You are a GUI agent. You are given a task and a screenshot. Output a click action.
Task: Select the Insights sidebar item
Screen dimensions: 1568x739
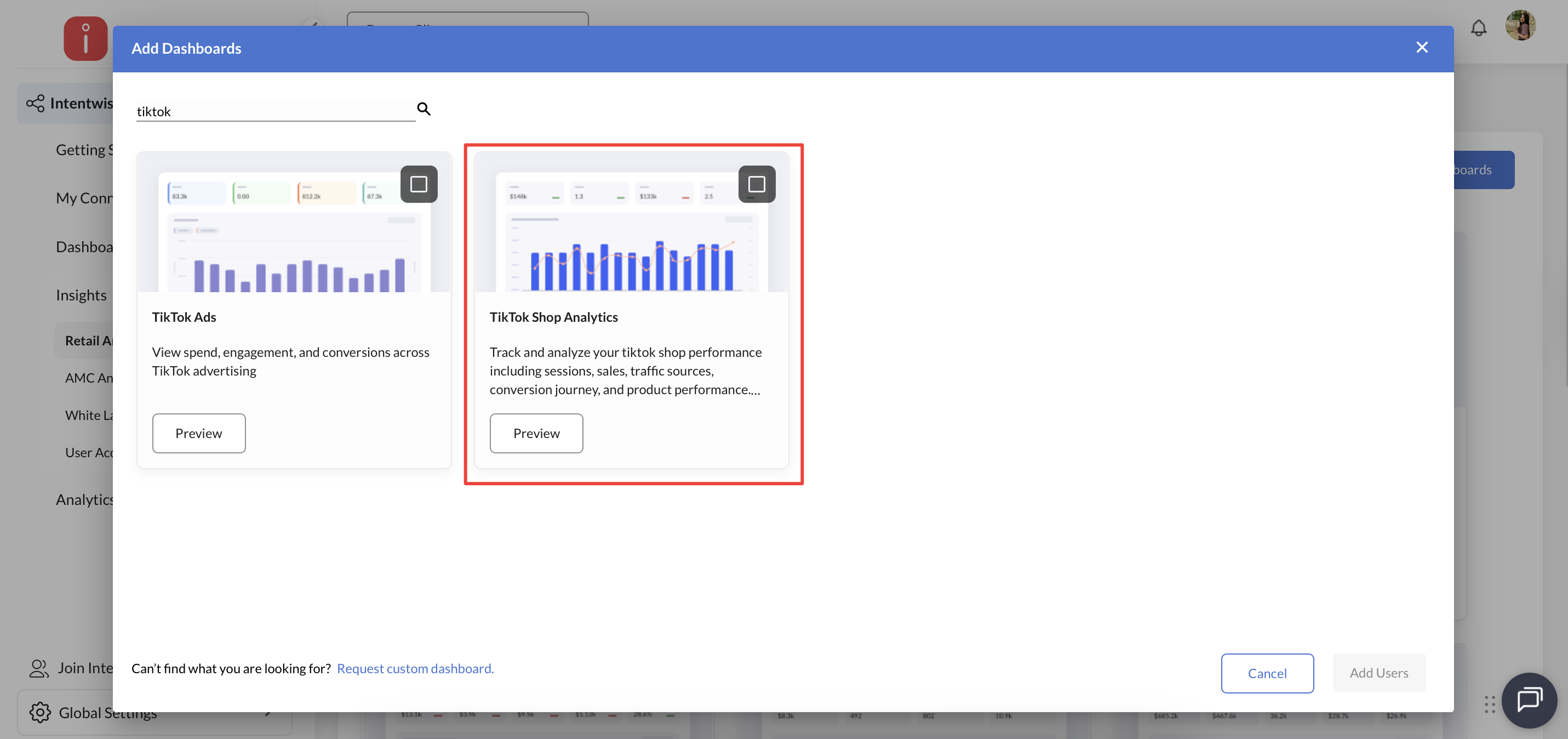tap(82, 295)
